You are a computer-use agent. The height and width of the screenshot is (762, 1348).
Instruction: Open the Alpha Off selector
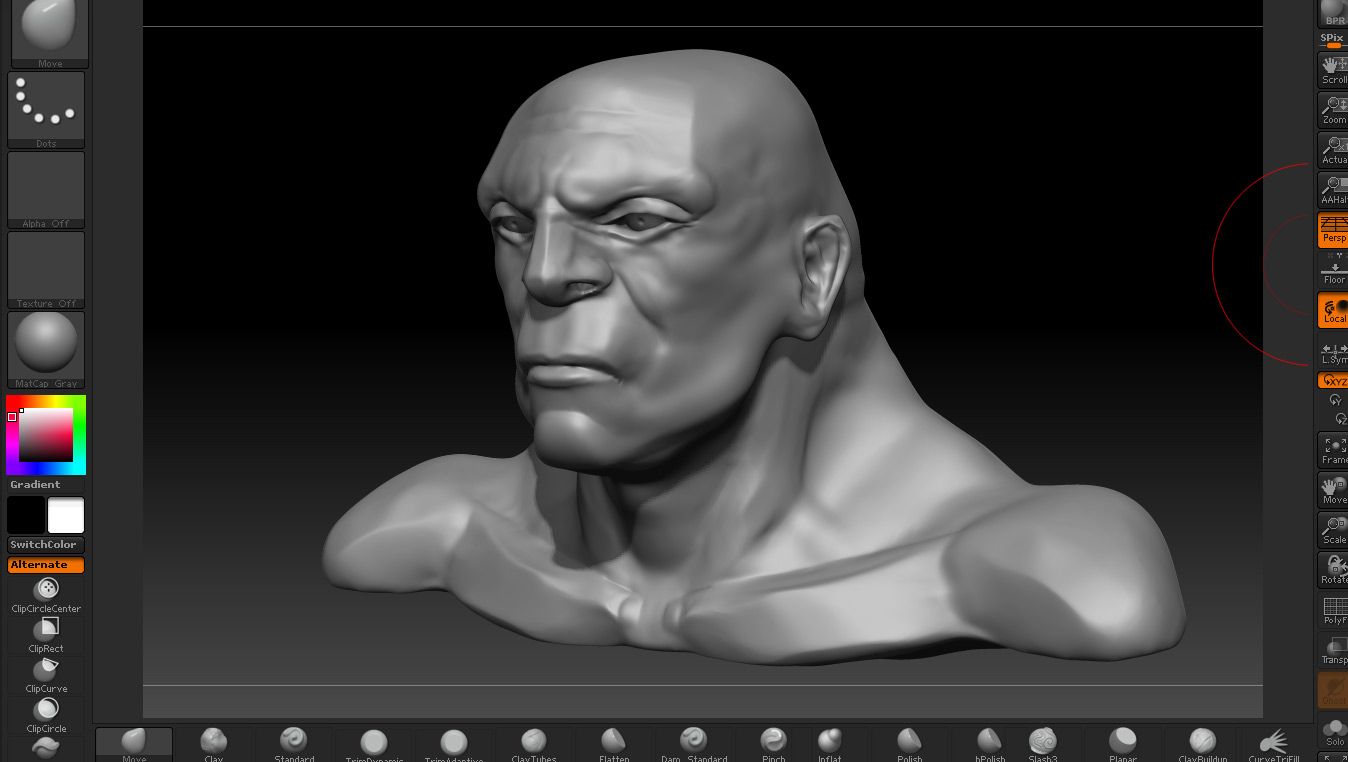(x=46, y=190)
